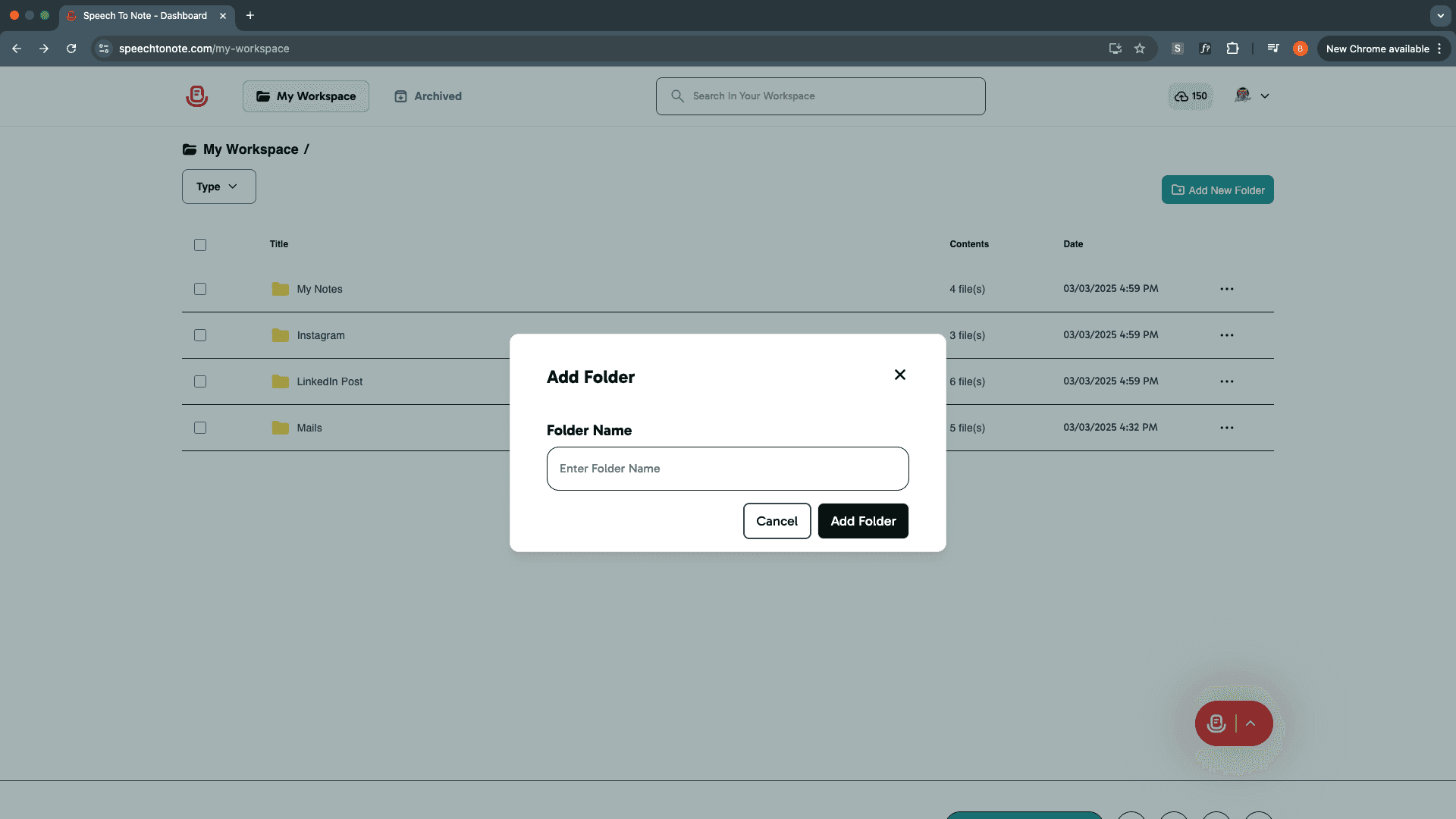The image size is (1456, 819).
Task: Click the microphone record floating button
Action: 1216,723
